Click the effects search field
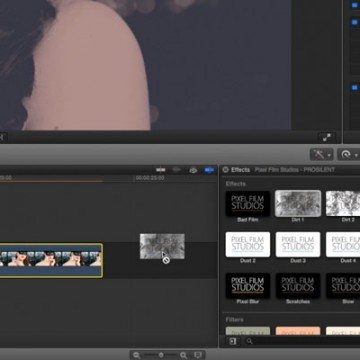The width and height of the screenshot is (360, 360). click(x=302, y=341)
